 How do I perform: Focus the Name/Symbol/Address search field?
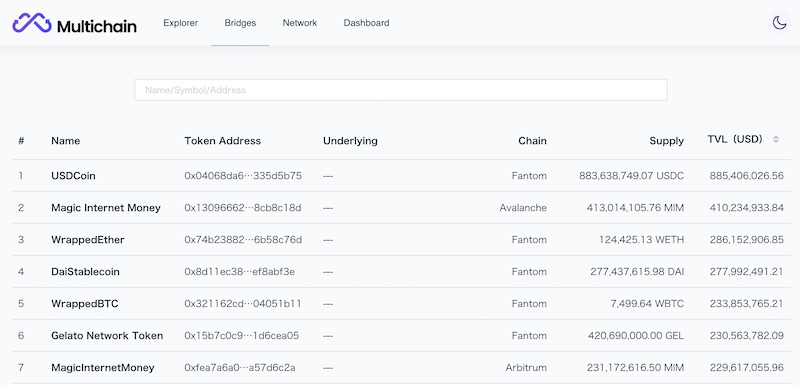[x=401, y=90]
